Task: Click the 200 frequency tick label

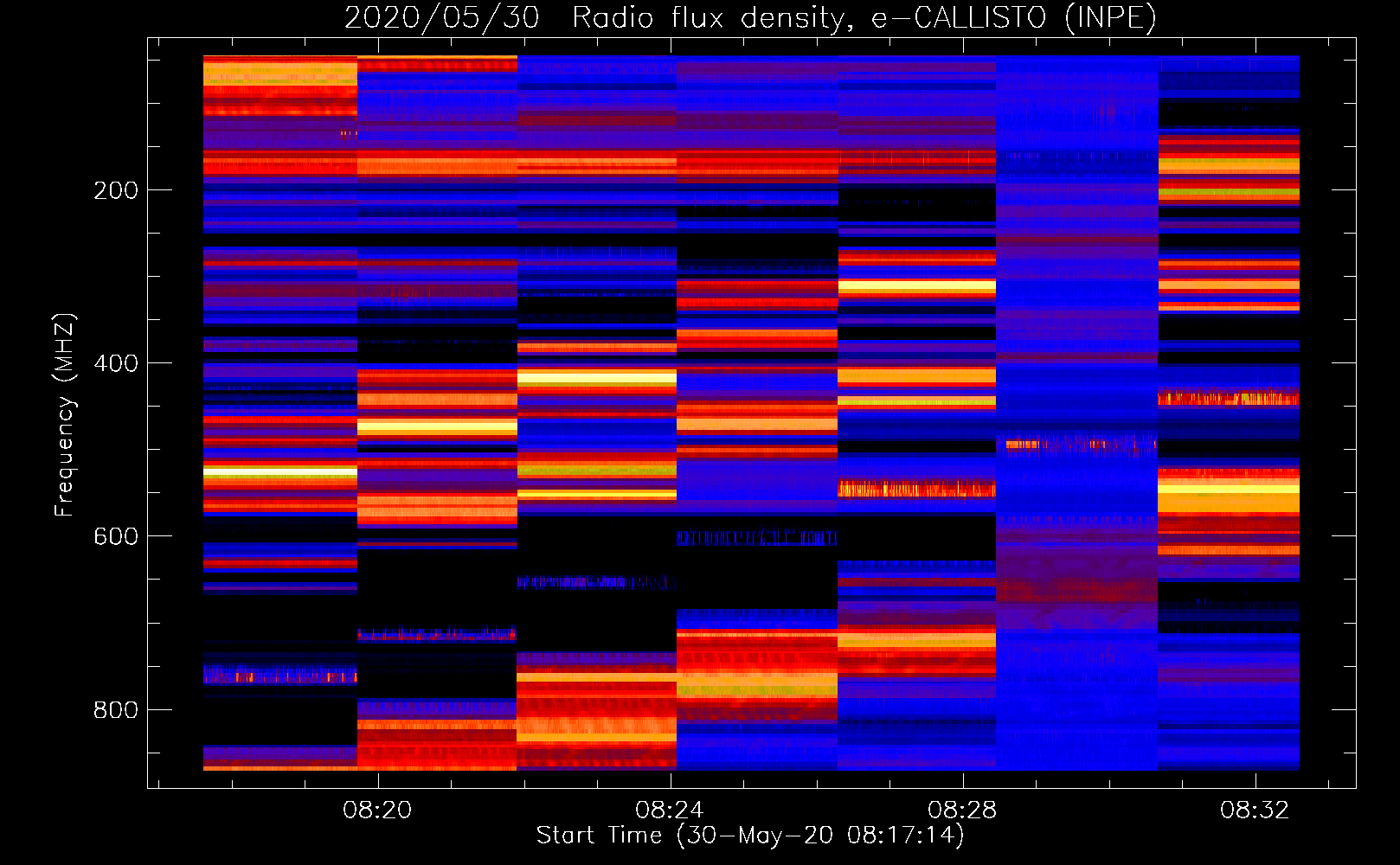Action: tap(116, 190)
